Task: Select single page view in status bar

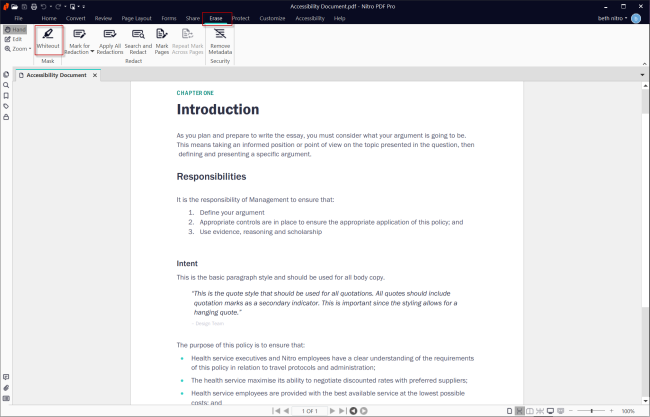Action: (x=508, y=411)
